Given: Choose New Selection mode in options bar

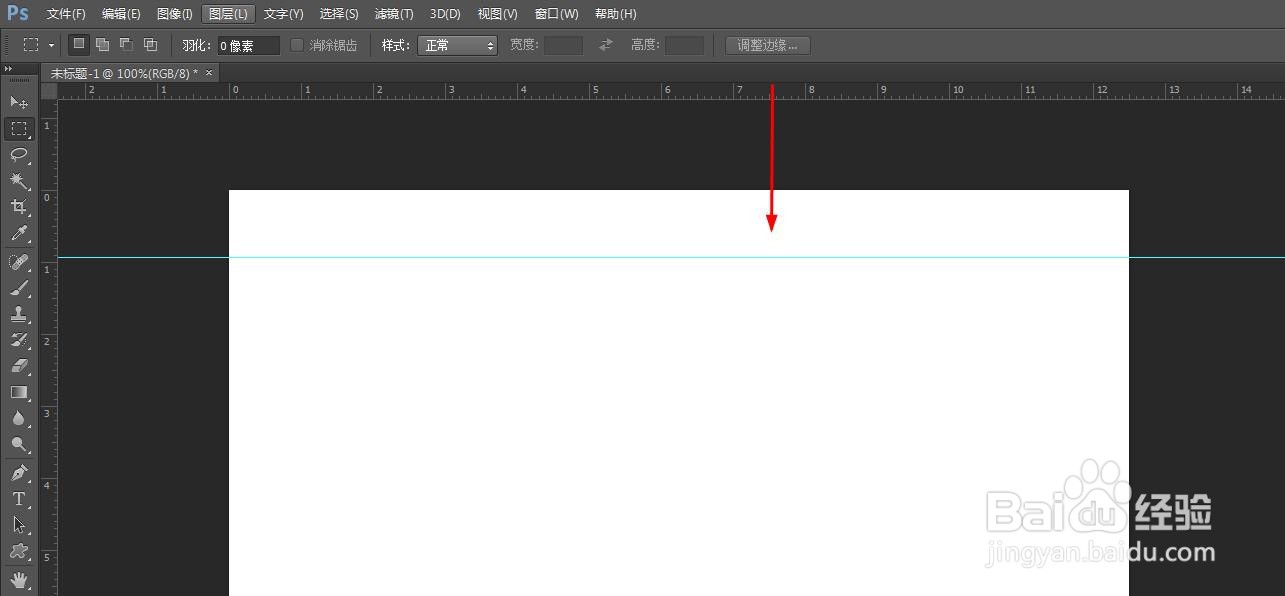Looking at the screenshot, I should click(x=78, y=44).
